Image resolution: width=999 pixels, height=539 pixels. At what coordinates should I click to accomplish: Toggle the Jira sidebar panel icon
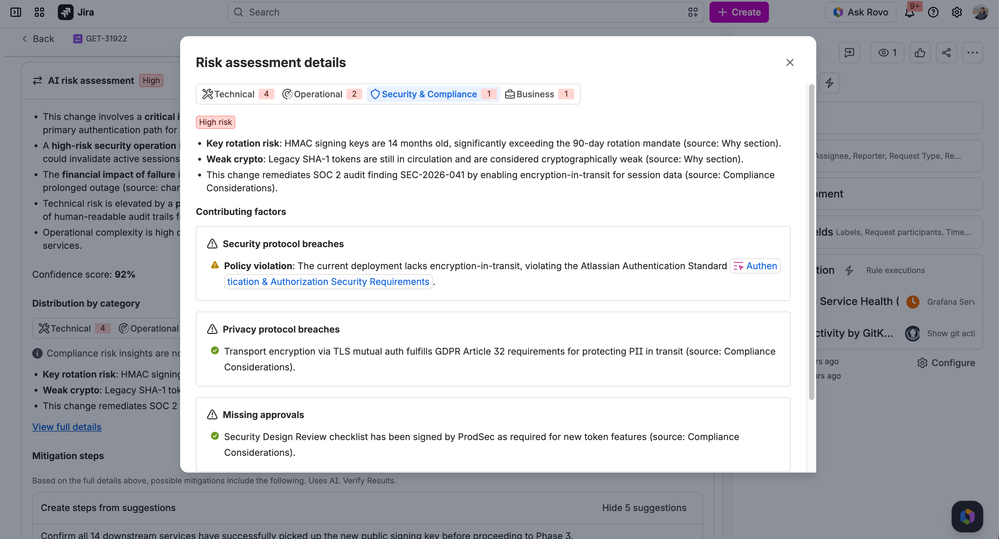(16, 12)
